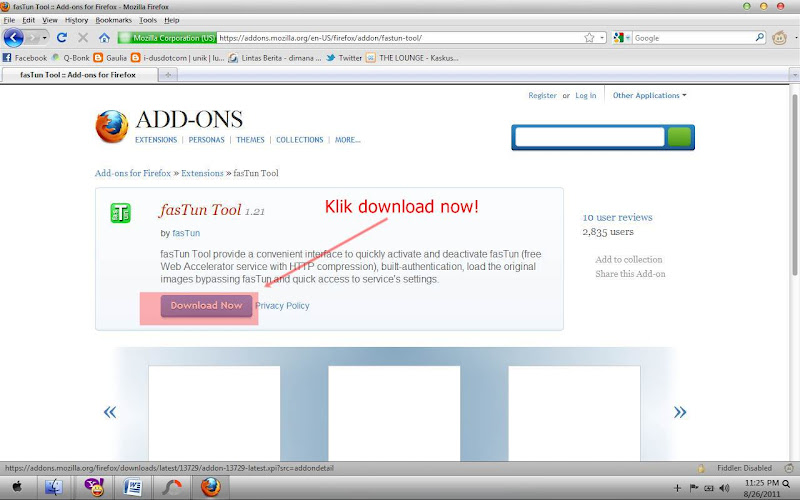Image resolution: width=800 pixels, height=500 pixels.
Task: Click Add to collection
Action: click(x=629, y=260)
